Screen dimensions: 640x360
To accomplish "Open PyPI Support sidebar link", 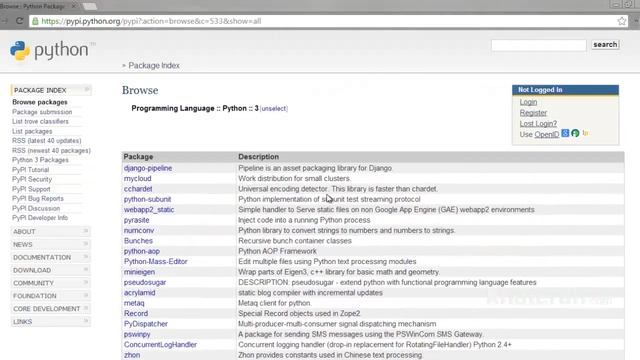I will pyautogui.click(x=31, y=189).
